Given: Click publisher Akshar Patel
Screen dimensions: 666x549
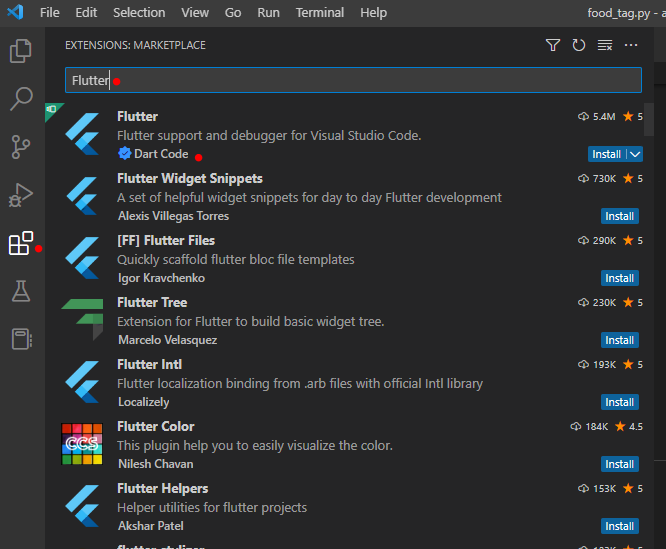Looking at the screenshot, I should pos(151,526).
